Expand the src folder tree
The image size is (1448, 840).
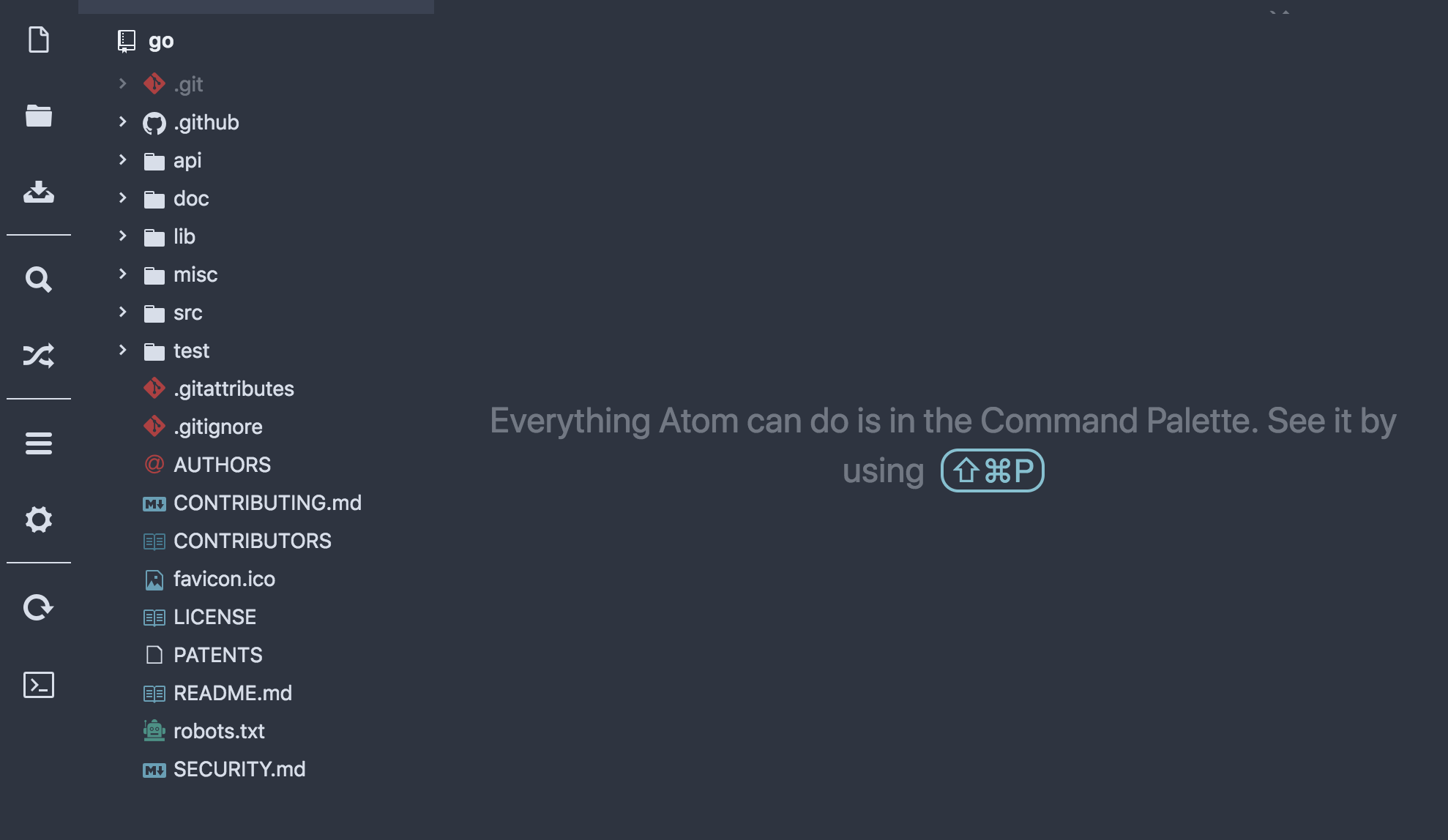(x=122, y=313)
